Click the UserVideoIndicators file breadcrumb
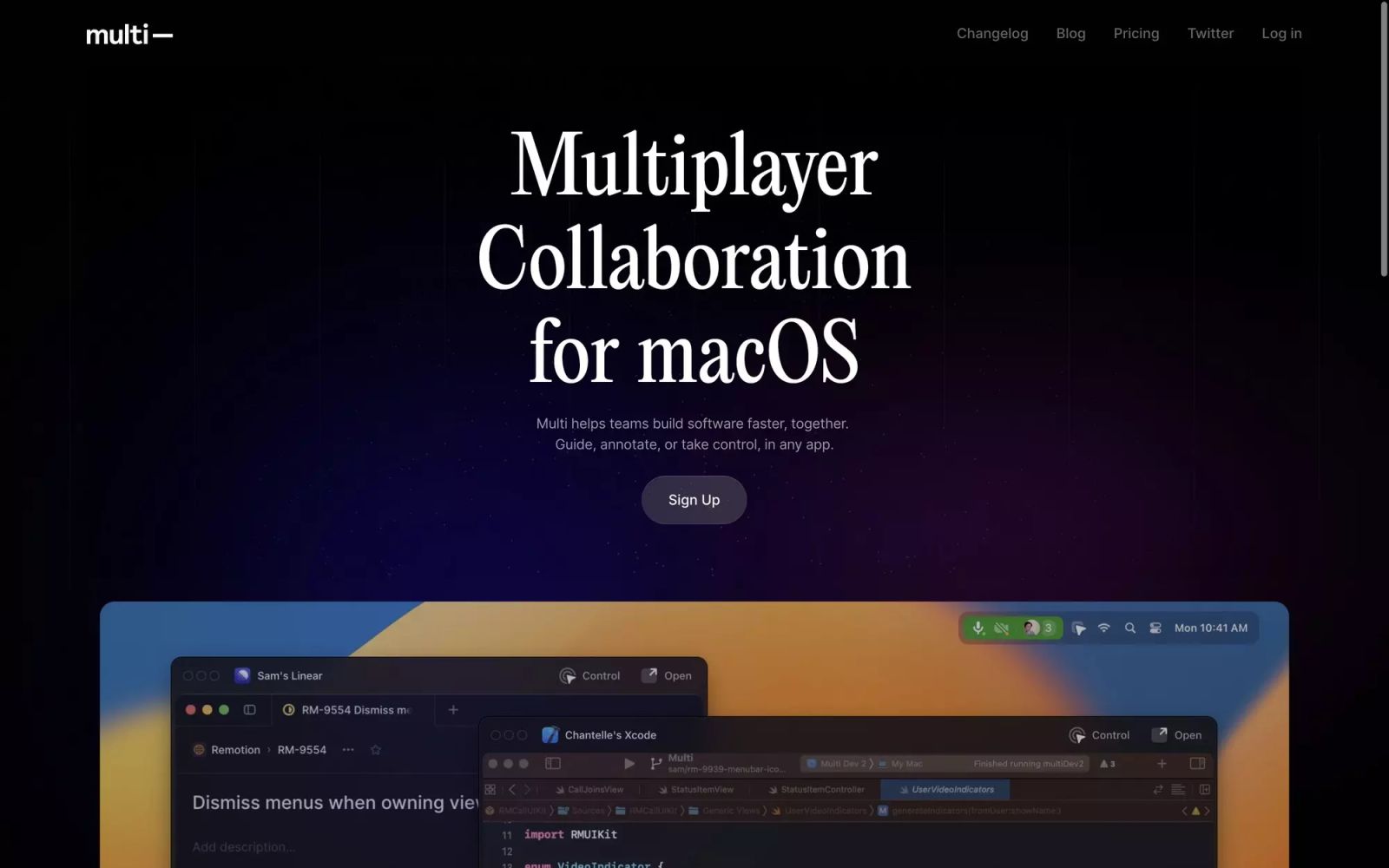1389x868 pixels. tap(820, 810)
